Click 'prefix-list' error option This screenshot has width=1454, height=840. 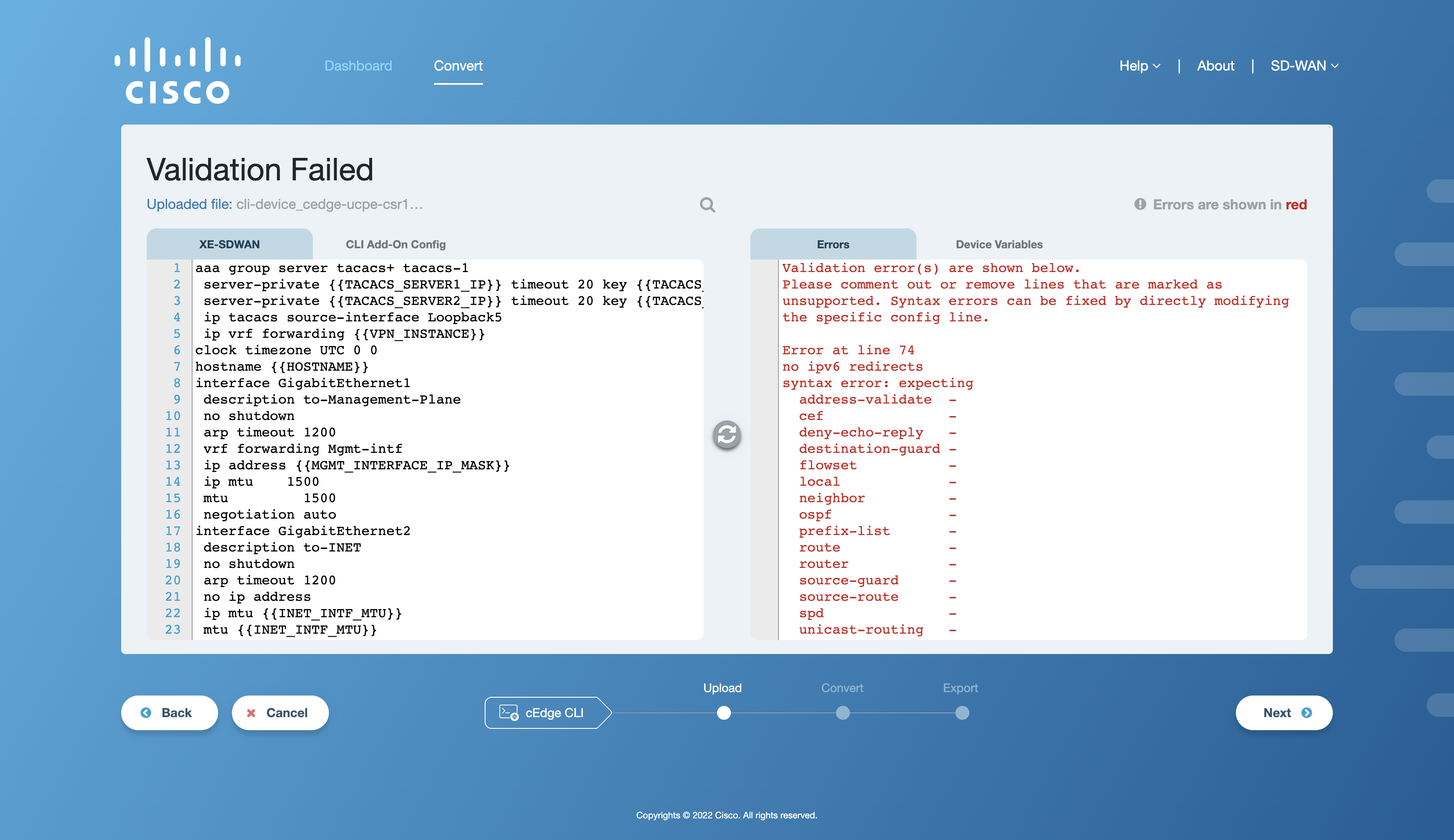click(844, 531)
